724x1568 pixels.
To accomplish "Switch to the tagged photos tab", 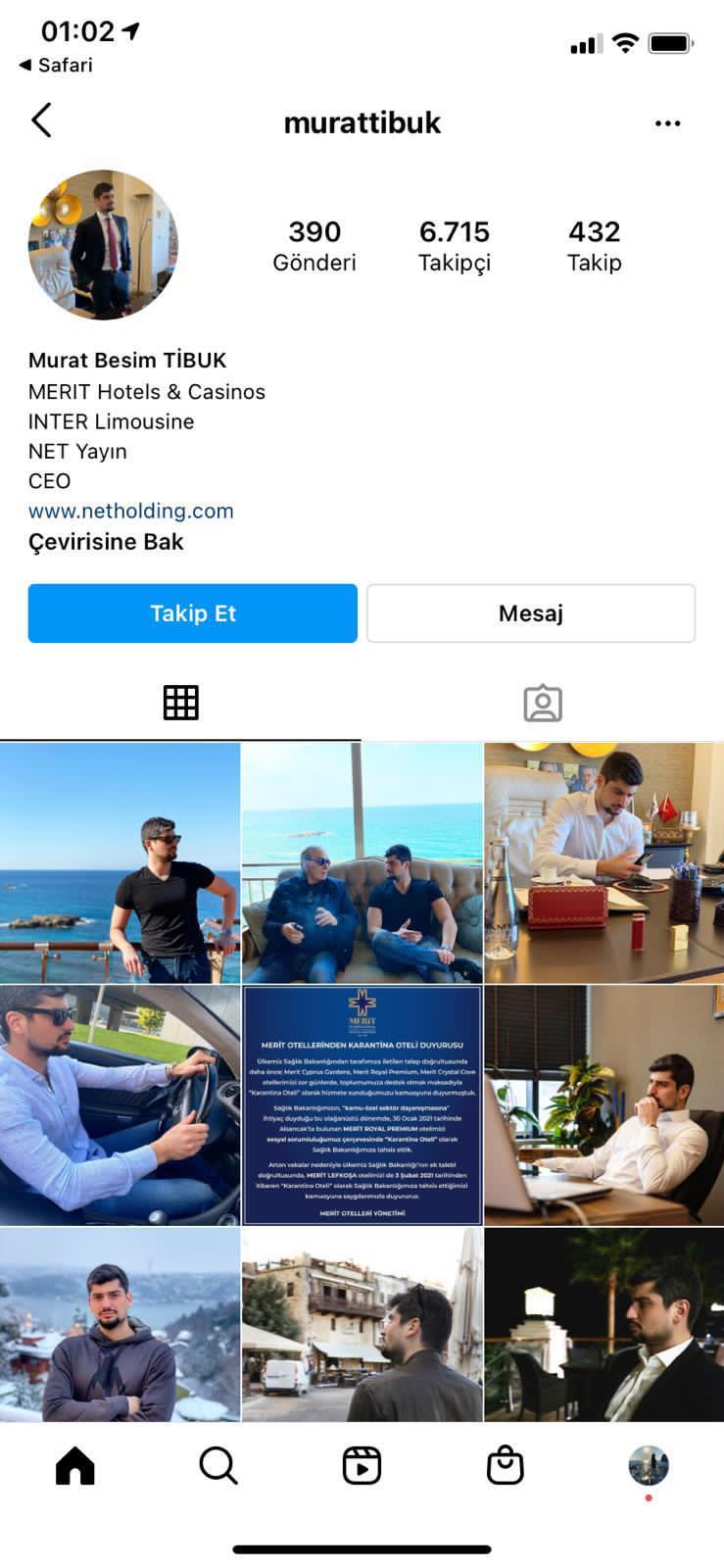I will tap(543, 703).
